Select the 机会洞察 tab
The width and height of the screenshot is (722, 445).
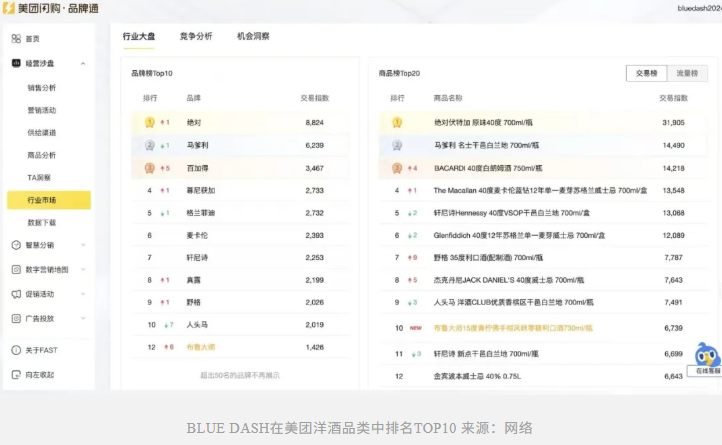point(253,36)
